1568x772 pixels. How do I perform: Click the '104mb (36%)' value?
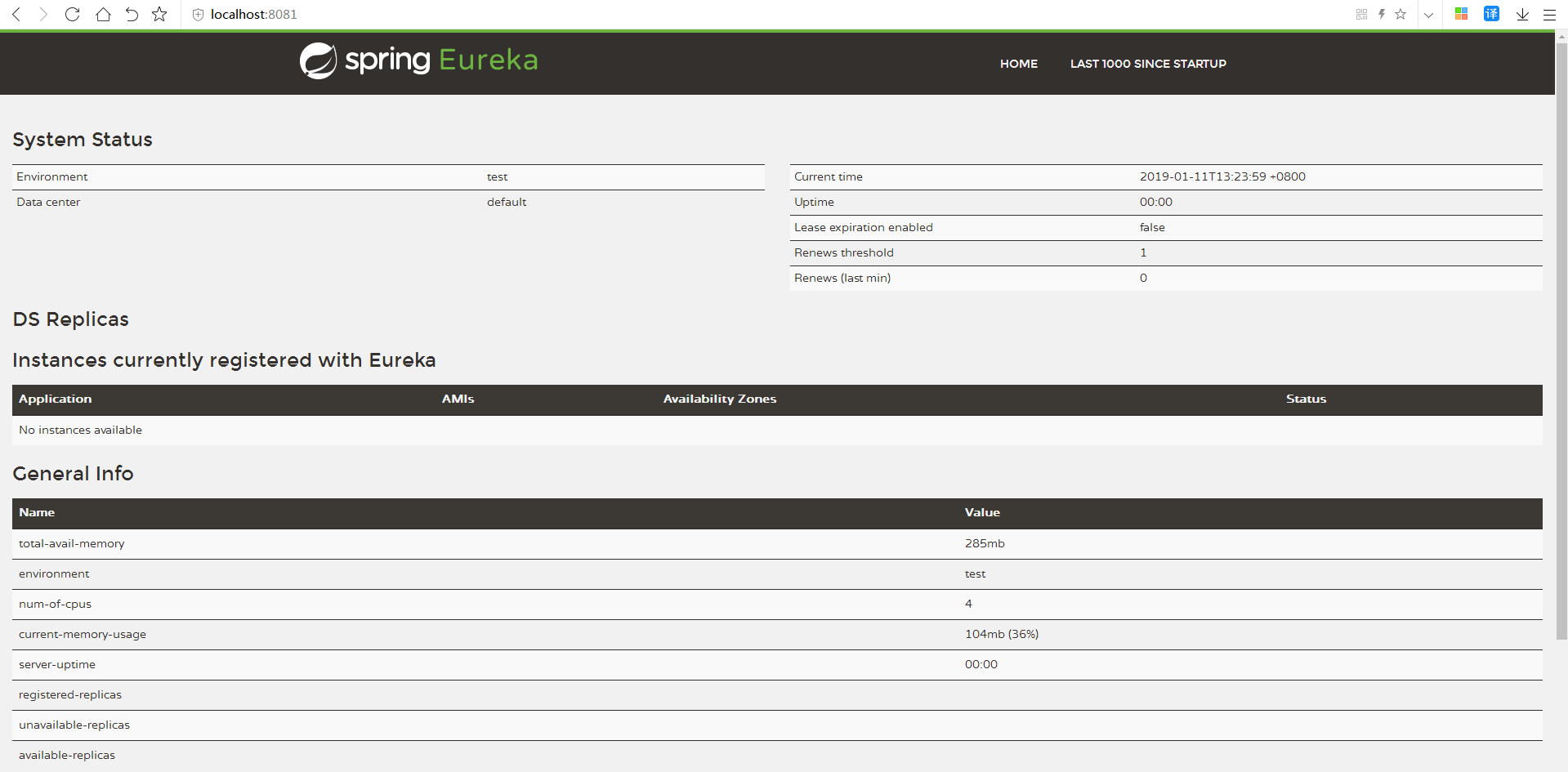(x=1002, y=634)
